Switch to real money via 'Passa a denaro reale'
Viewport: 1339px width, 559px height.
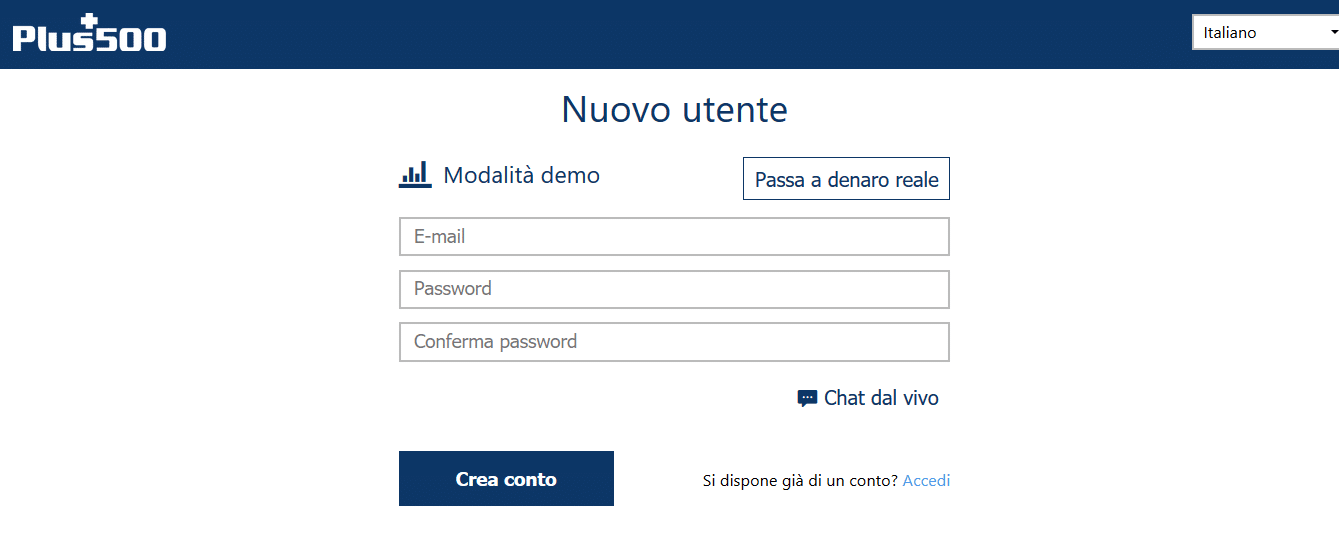(846, 179)
